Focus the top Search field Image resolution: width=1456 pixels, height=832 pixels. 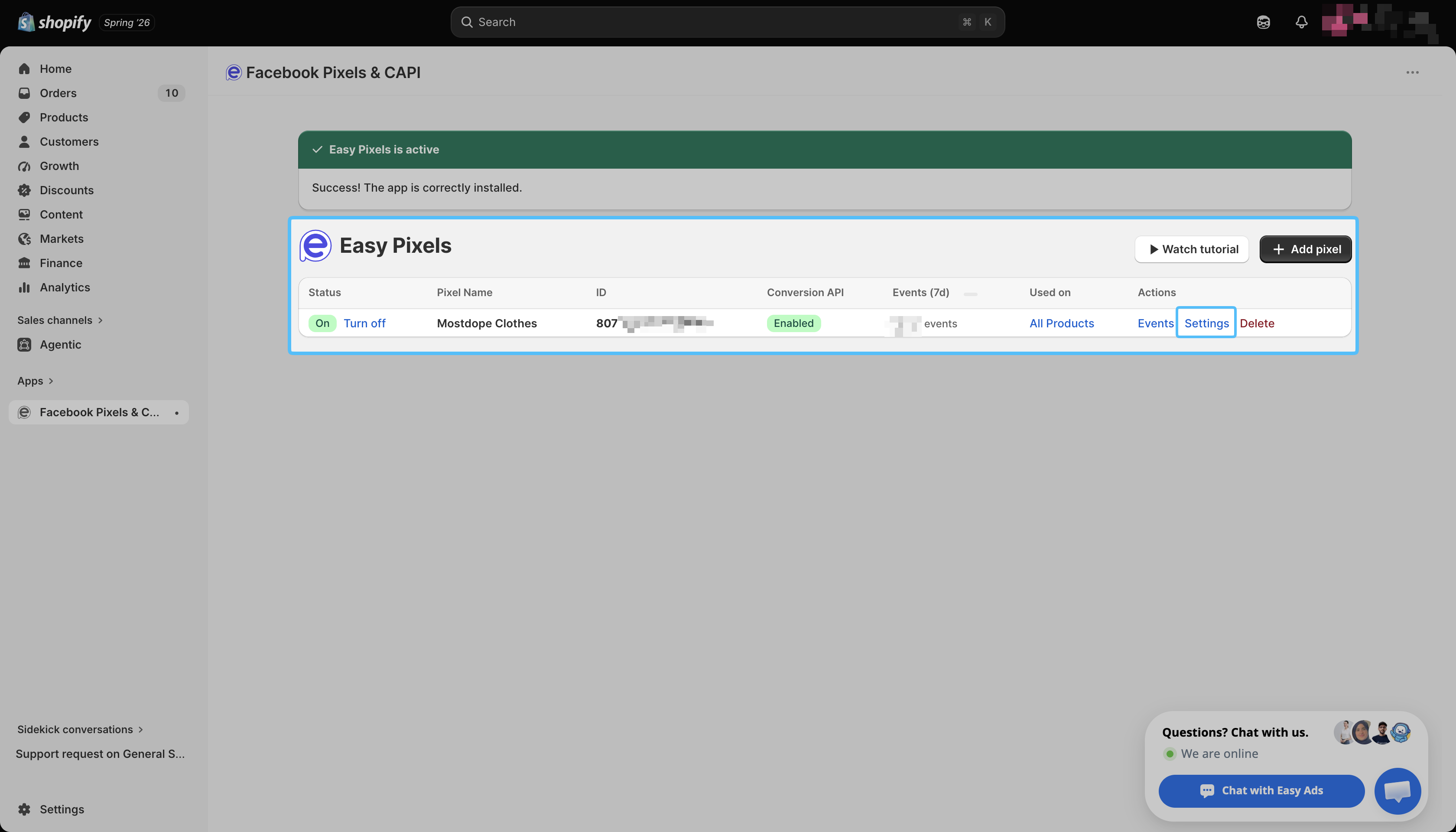(x=728, y=22)
